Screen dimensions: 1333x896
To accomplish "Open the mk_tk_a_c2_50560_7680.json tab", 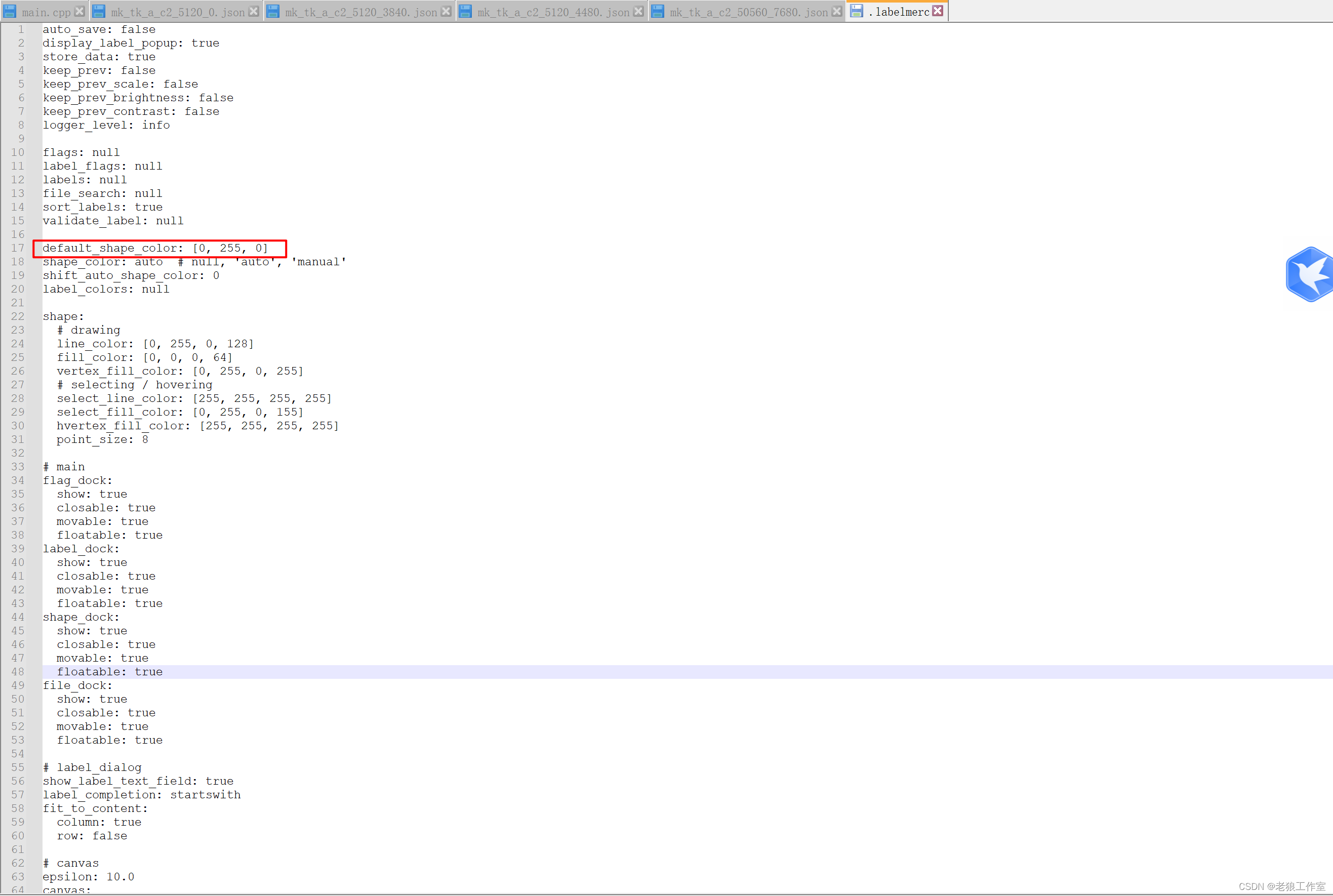I will (x=748, y=12).
